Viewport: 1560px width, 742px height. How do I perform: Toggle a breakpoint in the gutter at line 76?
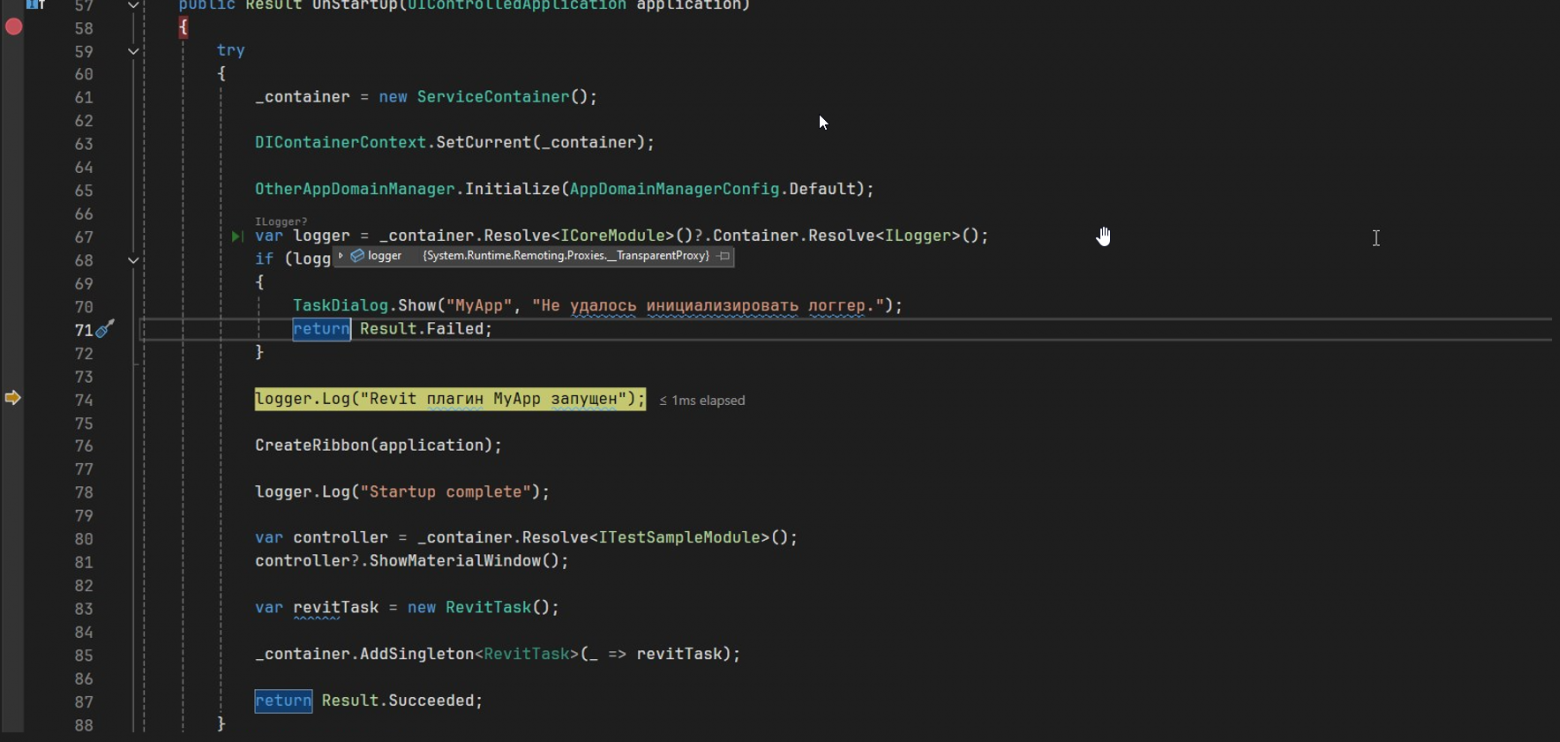pos(13,445)
